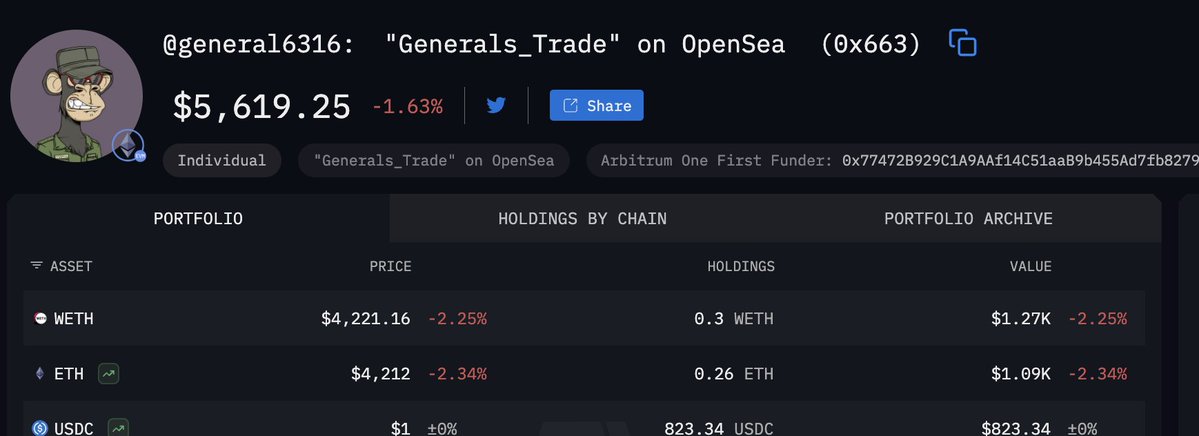Open the PORTFOLIO ARCHIVE tab

(x=968, y=219)
